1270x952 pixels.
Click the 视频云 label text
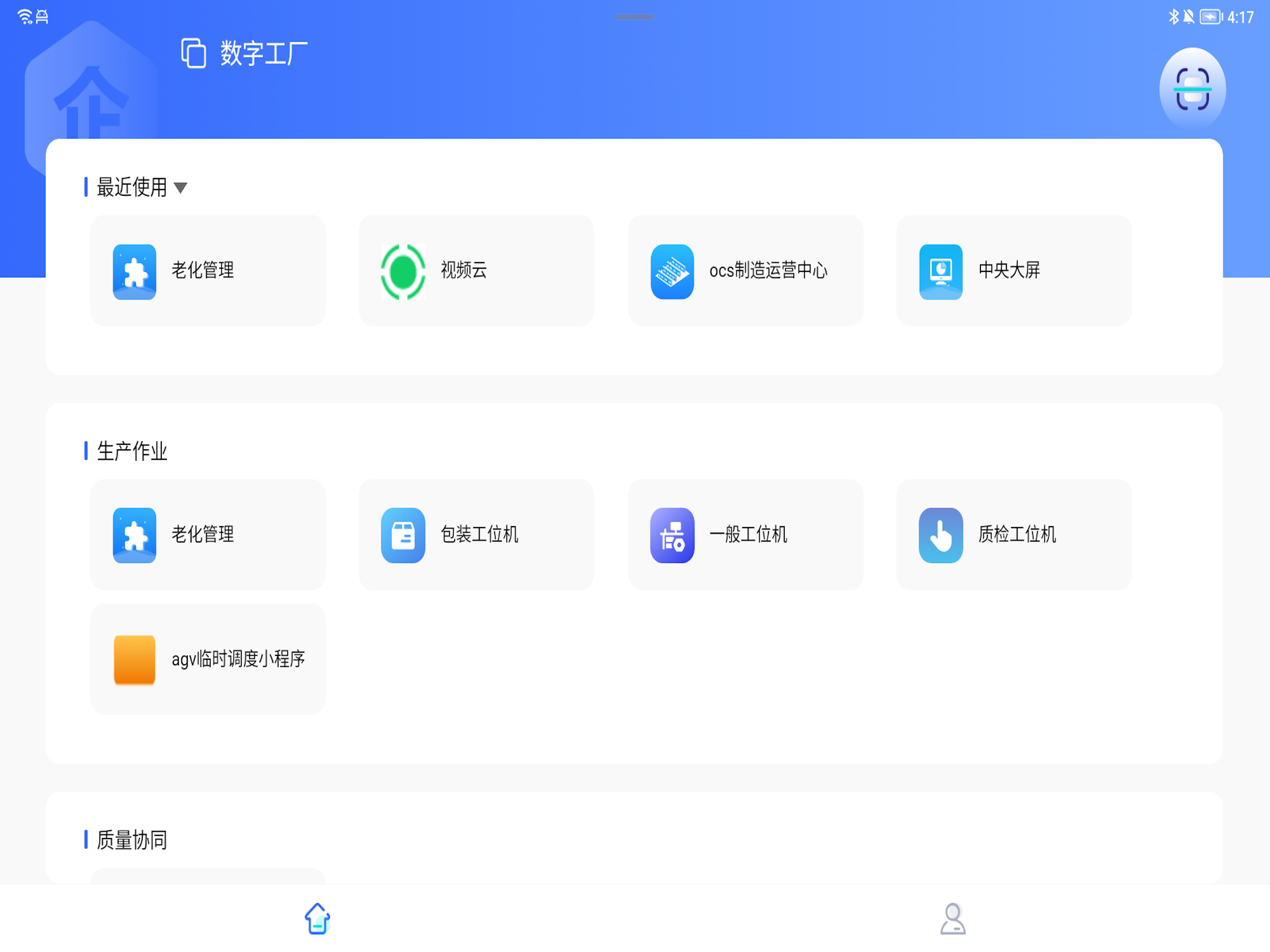tap(463, 270)
